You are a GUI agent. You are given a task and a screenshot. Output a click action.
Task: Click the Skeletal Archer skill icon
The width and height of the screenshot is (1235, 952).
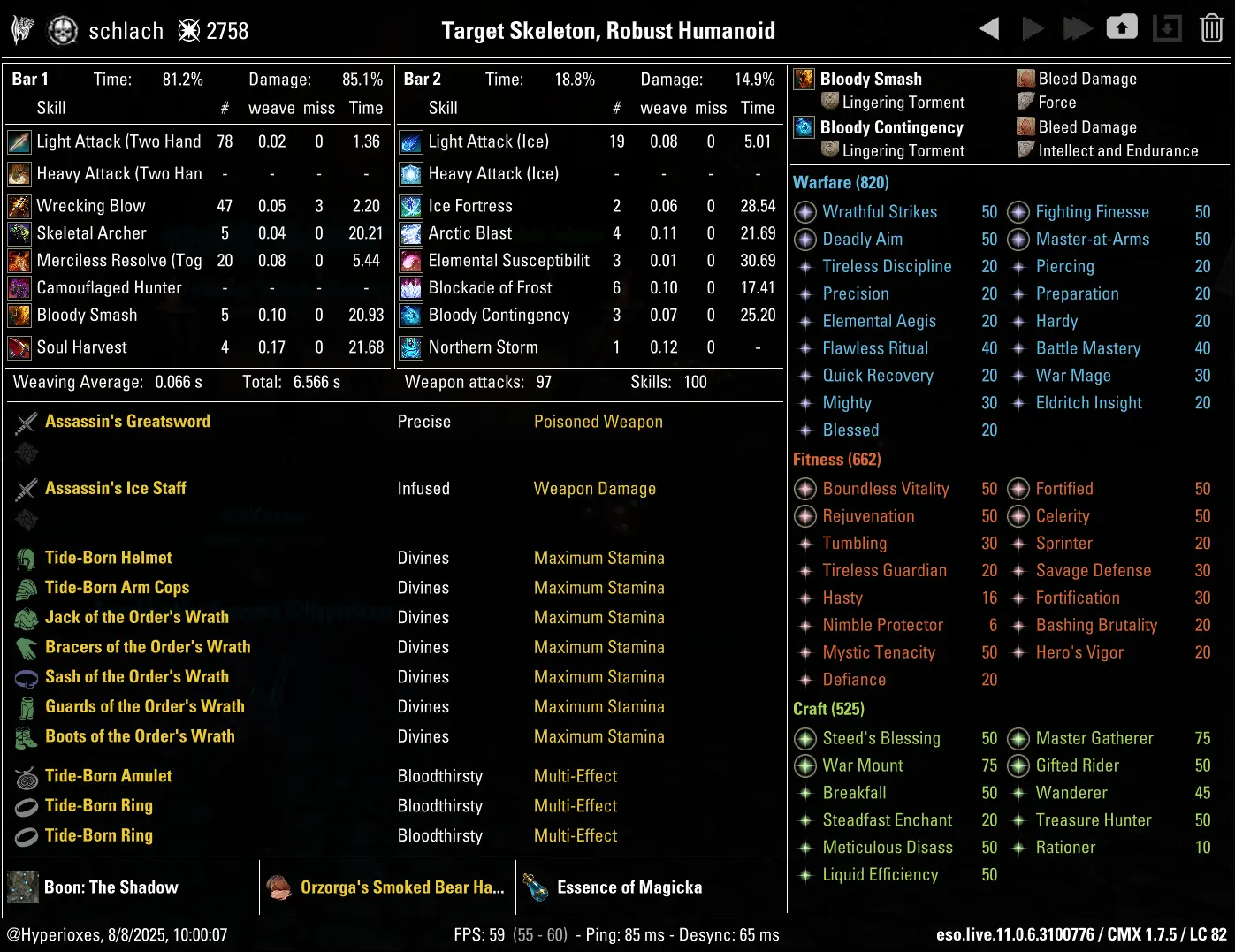[x=19, y=234]
